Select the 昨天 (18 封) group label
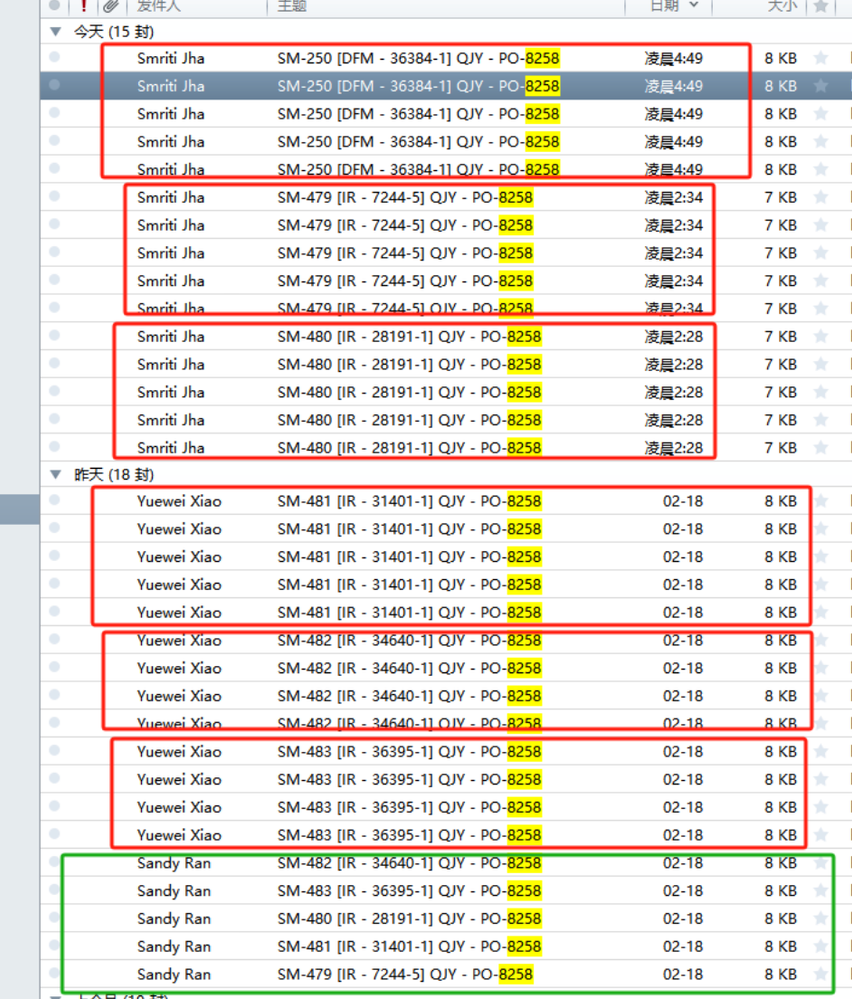 (113, 475)
